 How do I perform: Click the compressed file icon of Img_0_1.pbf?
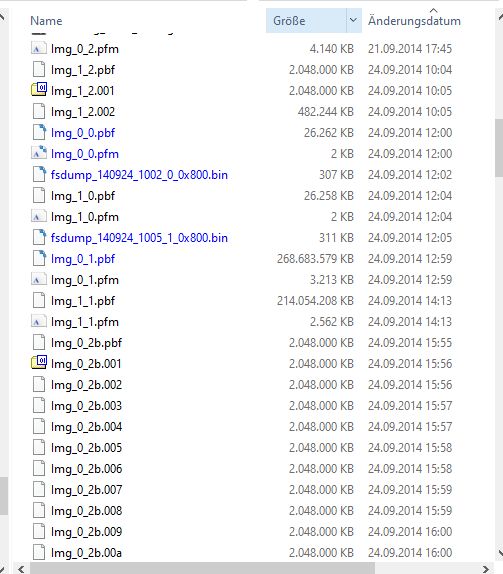pos(39,258)
